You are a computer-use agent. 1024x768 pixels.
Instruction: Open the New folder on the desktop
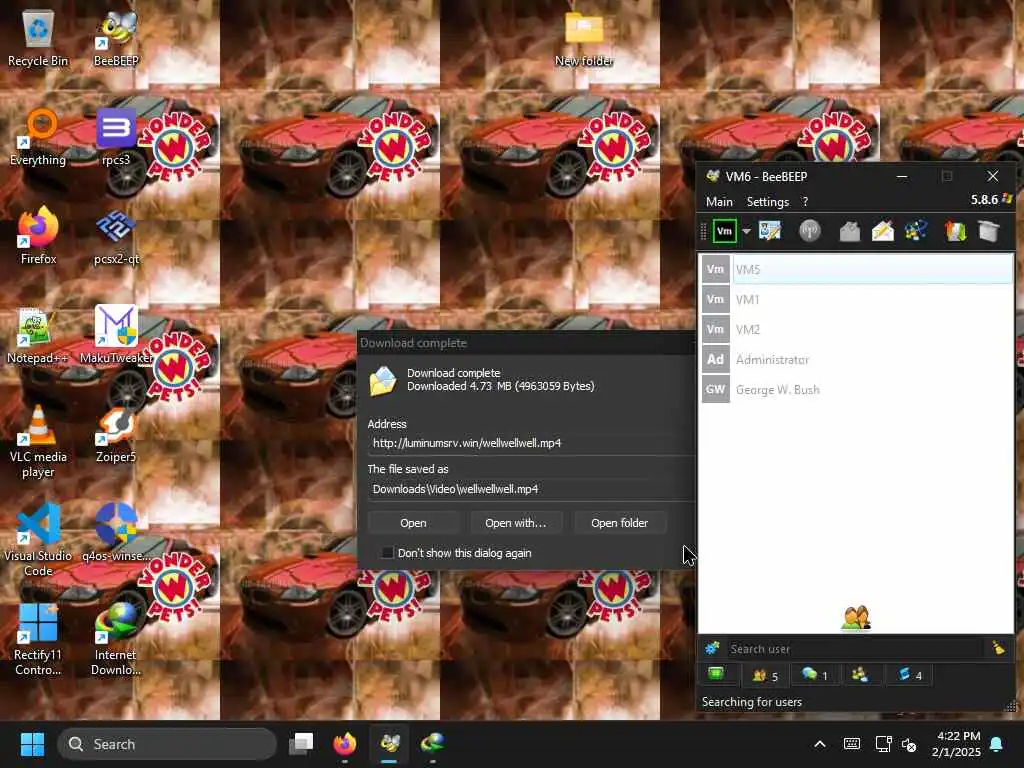point(584,39)
